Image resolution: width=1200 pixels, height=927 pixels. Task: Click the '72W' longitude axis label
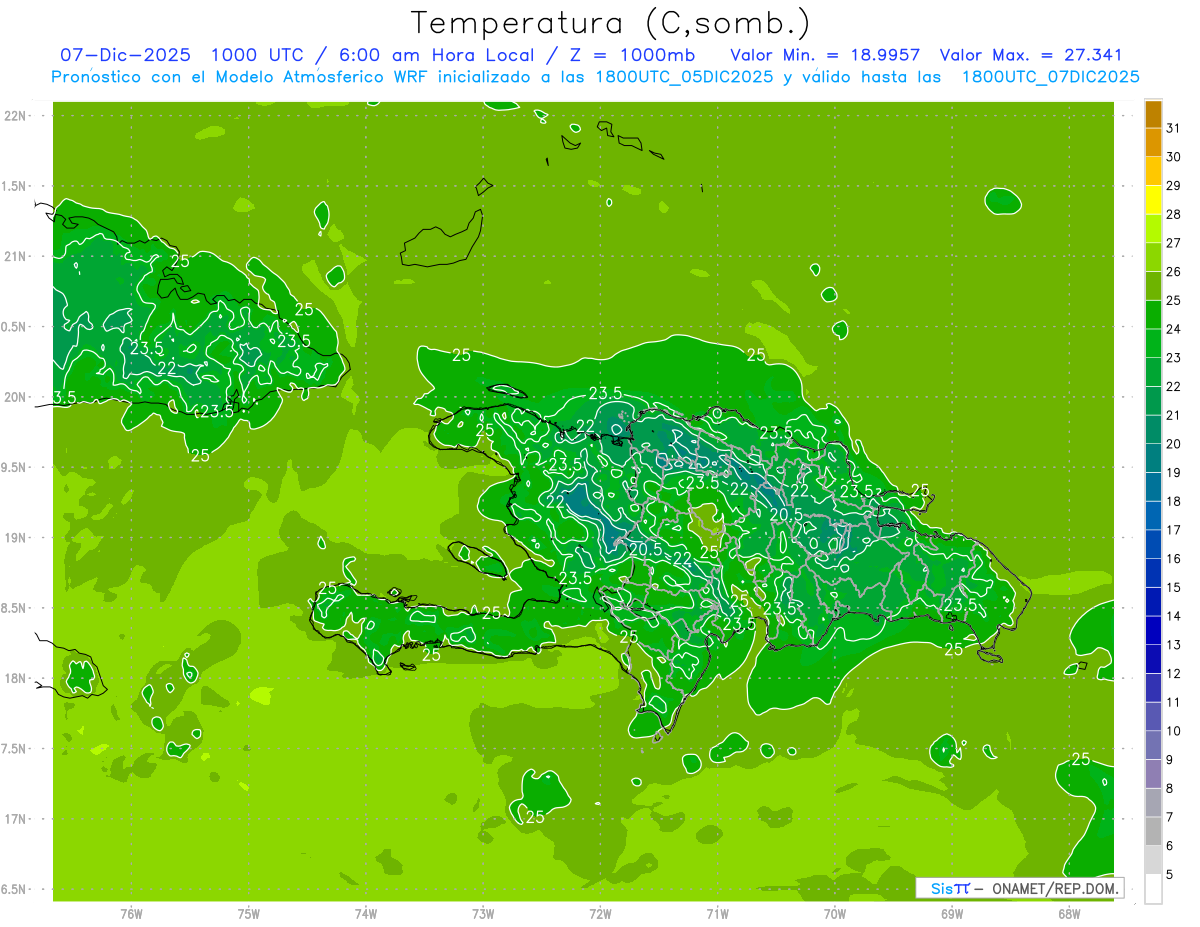click(600, 913)
